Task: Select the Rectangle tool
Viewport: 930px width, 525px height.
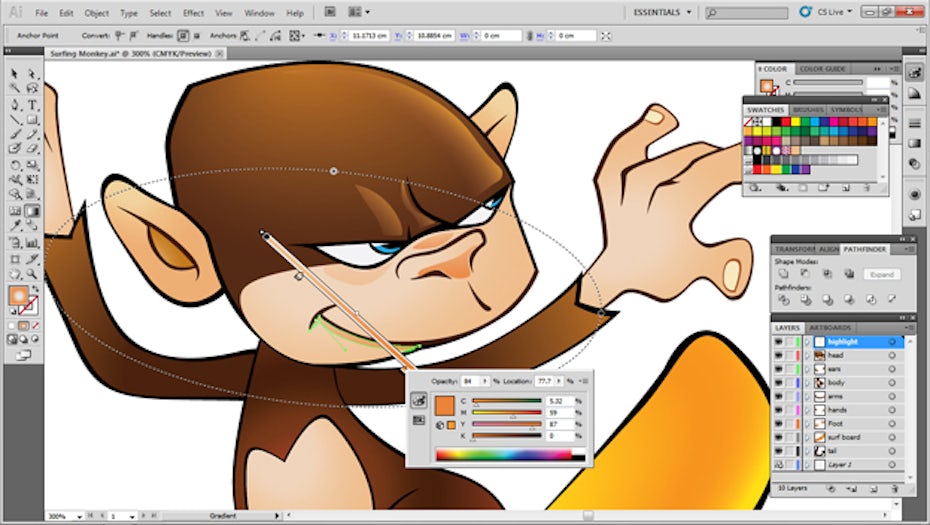Action: pos(32,120)
